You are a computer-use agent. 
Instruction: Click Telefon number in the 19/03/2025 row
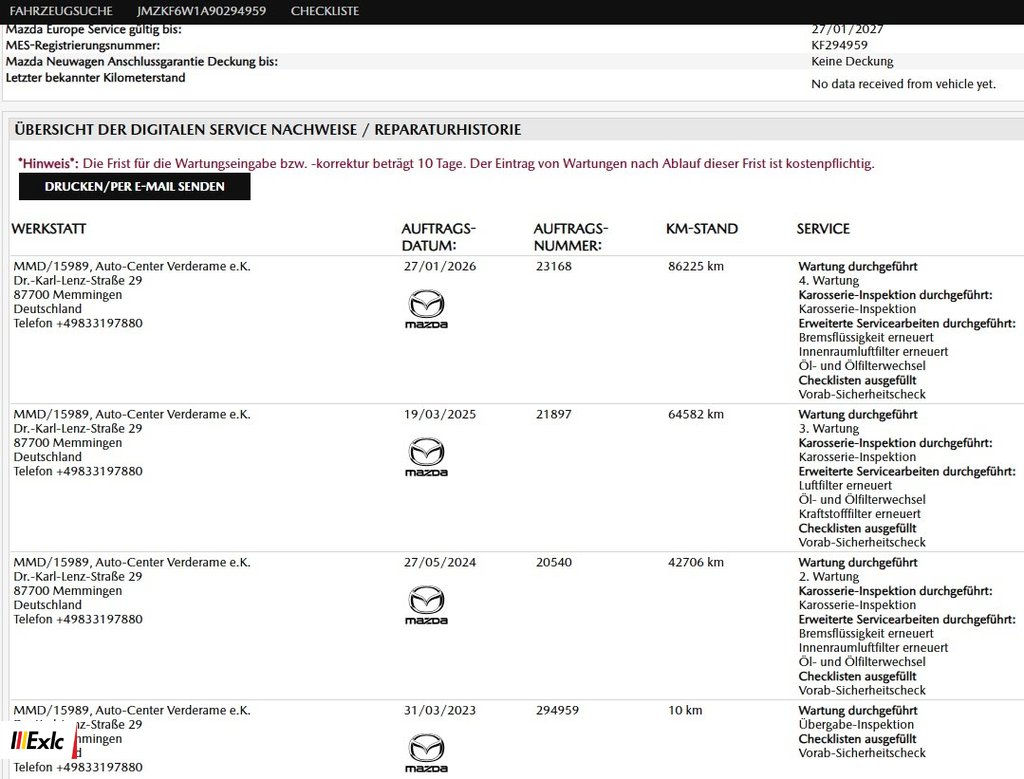[78, 471]
